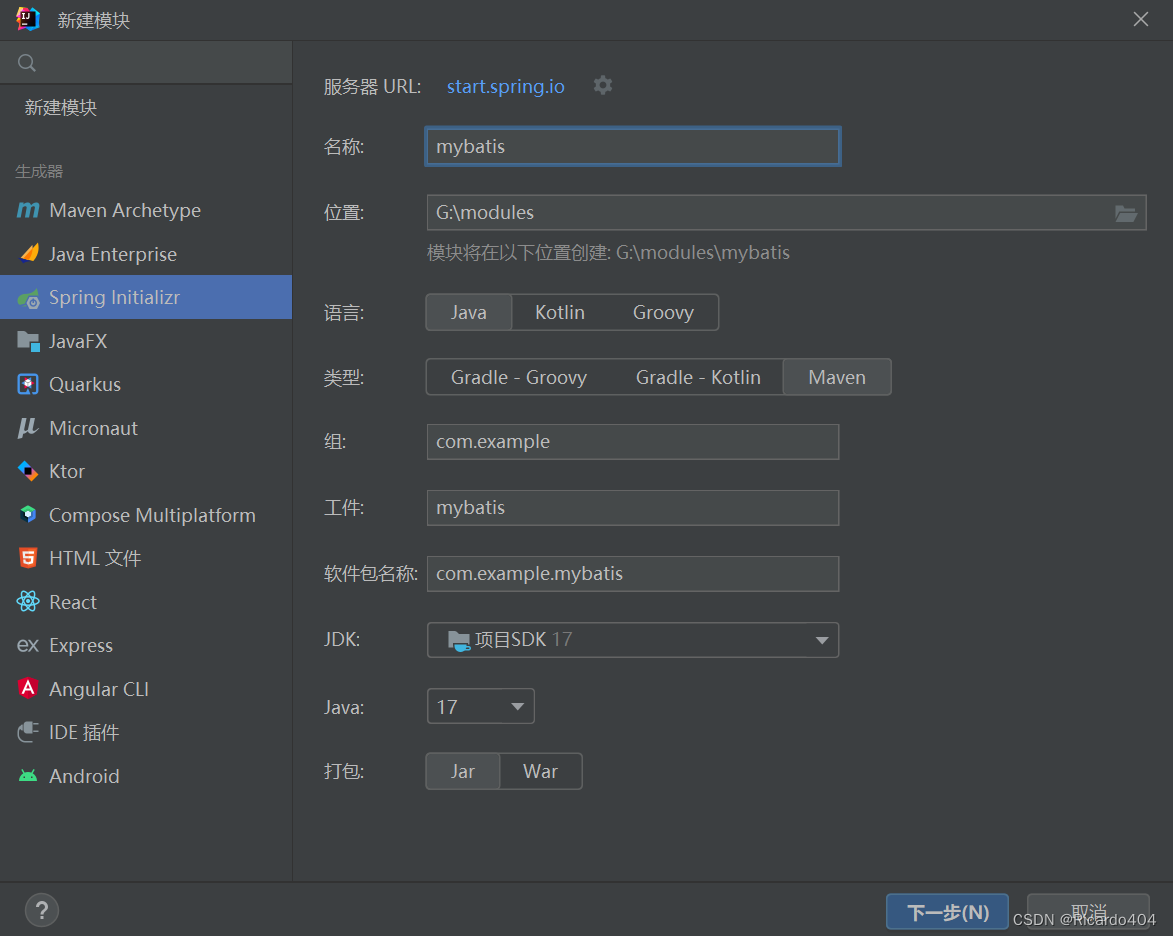Image resolution: width=1173 pixels, height=936 pixels.
Task: Select the React generator icon
Action: click(29, 601)
